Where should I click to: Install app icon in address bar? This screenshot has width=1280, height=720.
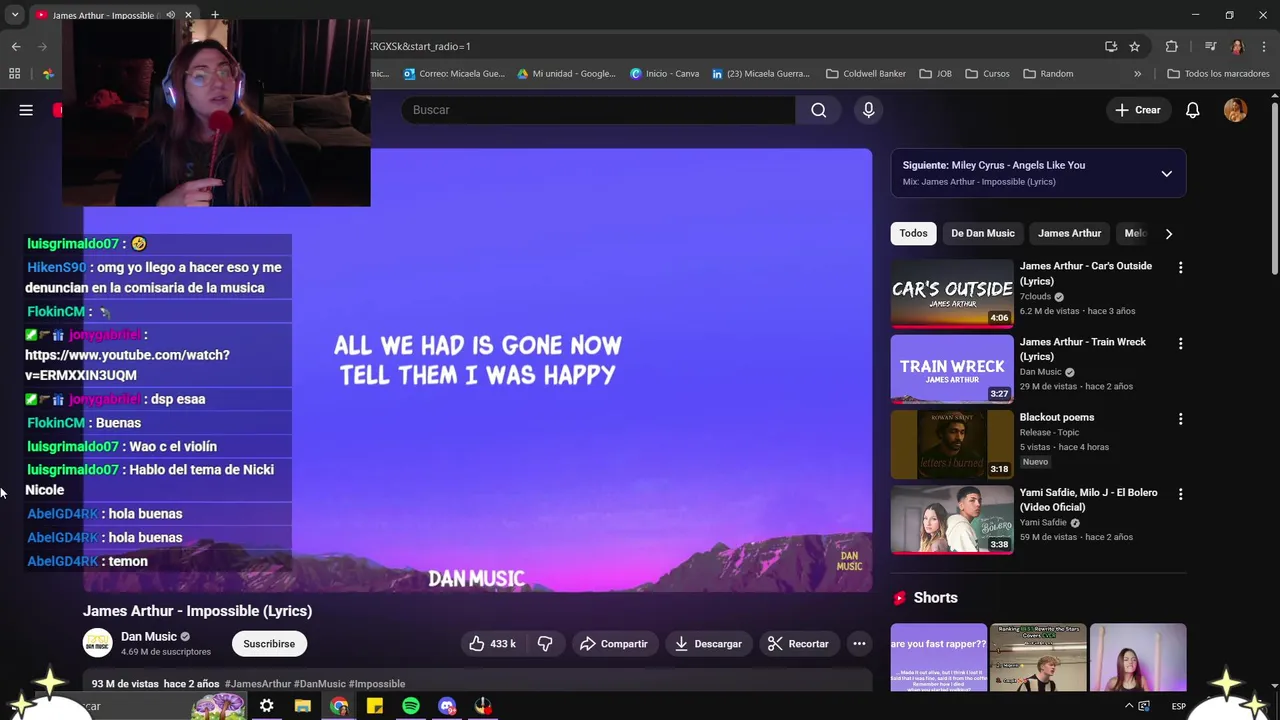coord(1111,46)
